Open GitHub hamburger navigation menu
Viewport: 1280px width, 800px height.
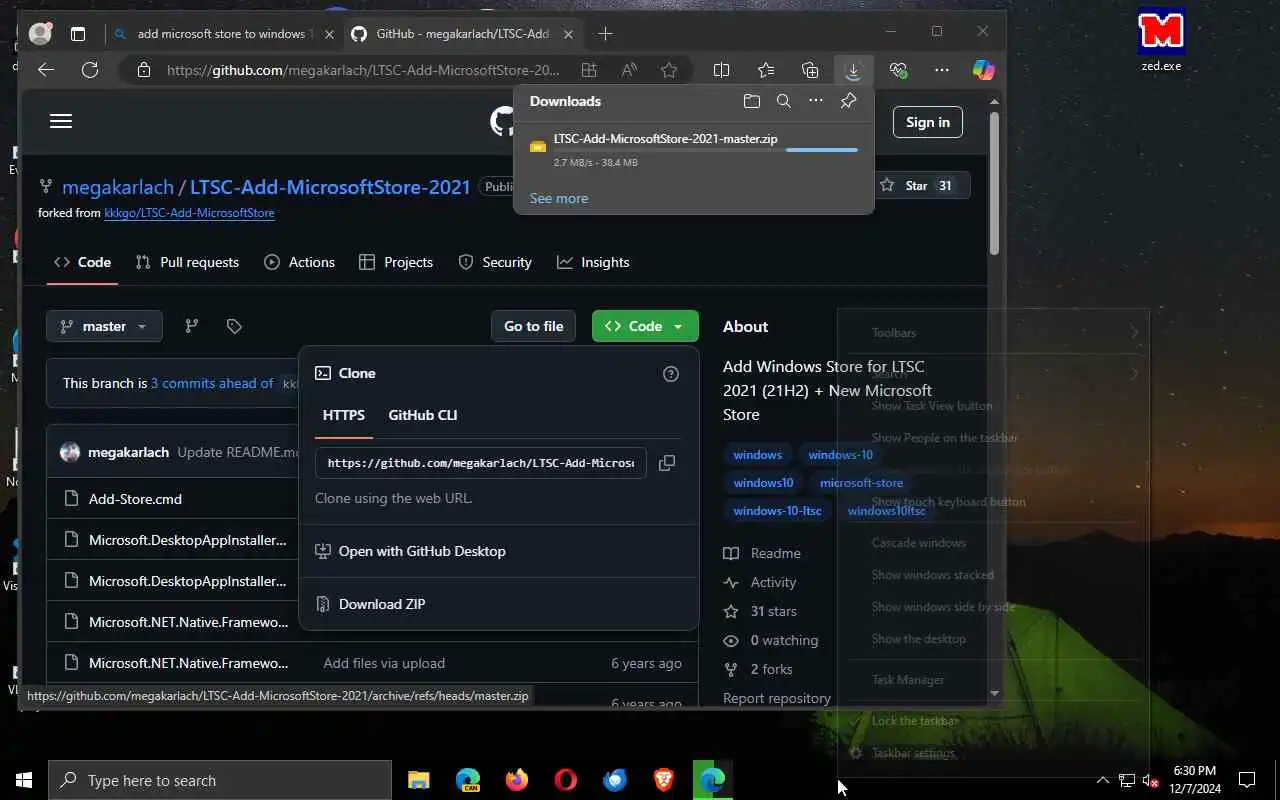pos(61,121)
